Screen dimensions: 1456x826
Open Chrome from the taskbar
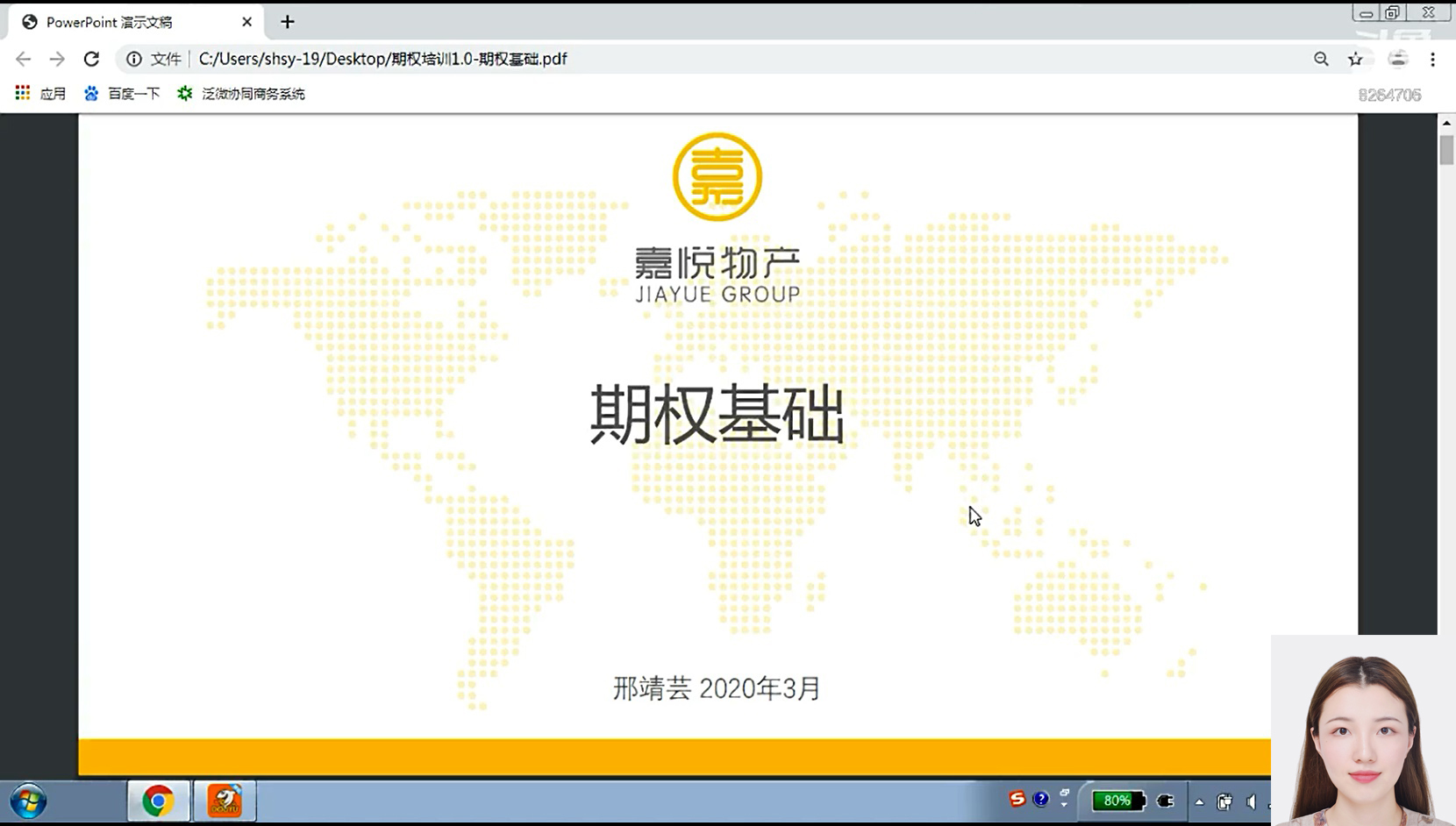coord(159,801)
